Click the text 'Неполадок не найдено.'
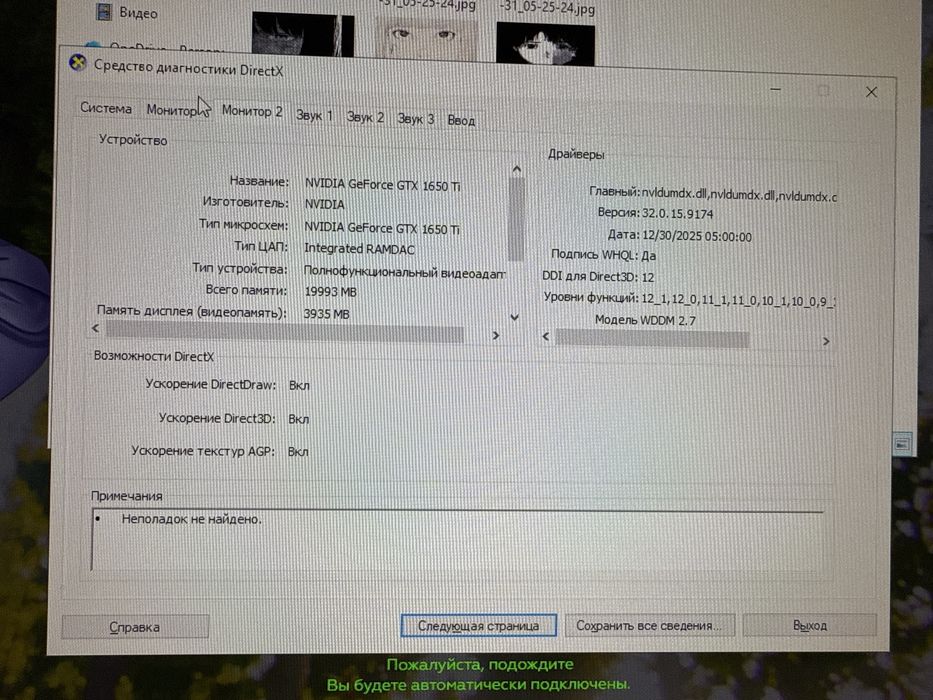This screenshot has width=933, height=700. click(192, 519)
